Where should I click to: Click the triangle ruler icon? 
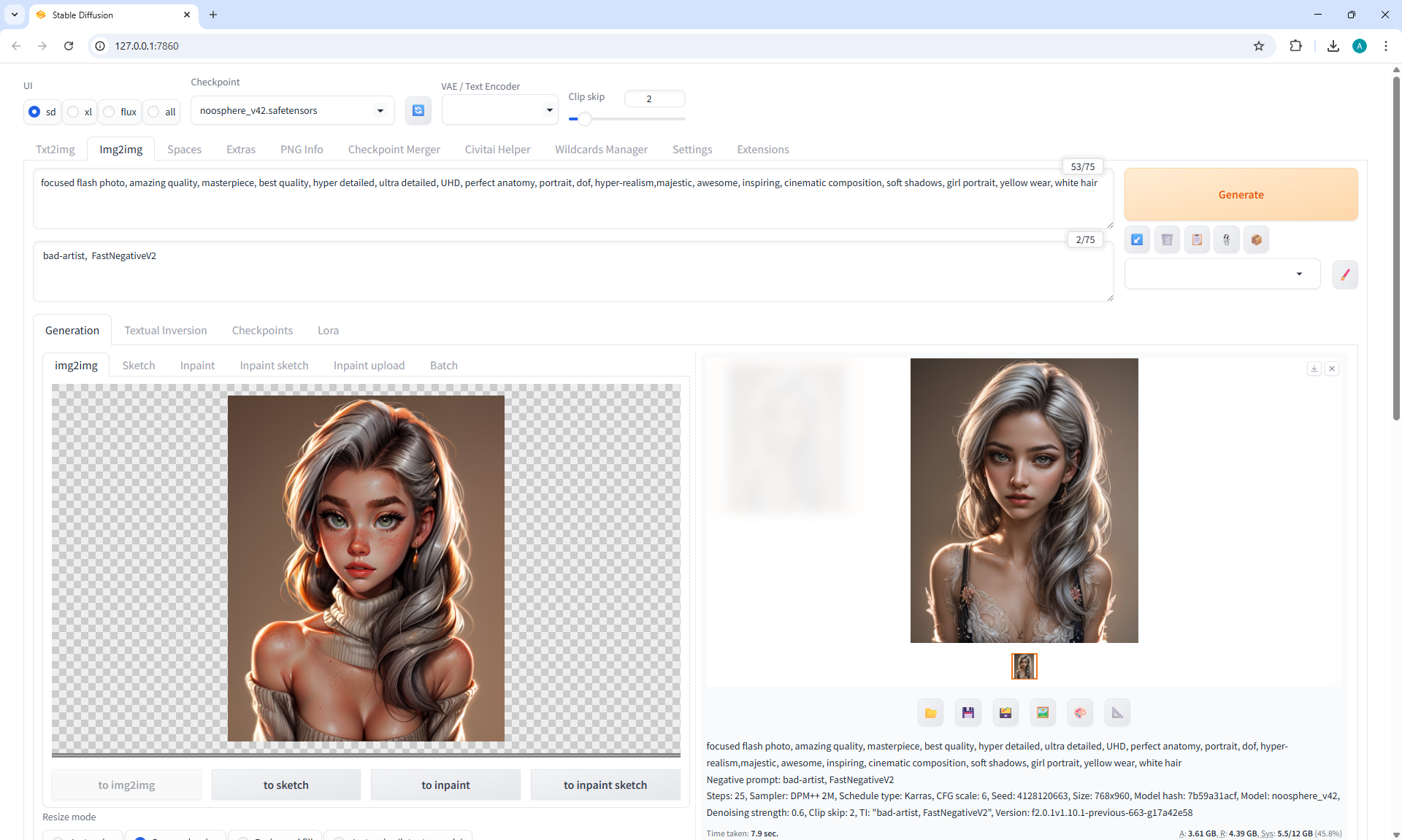[1117, 712]
